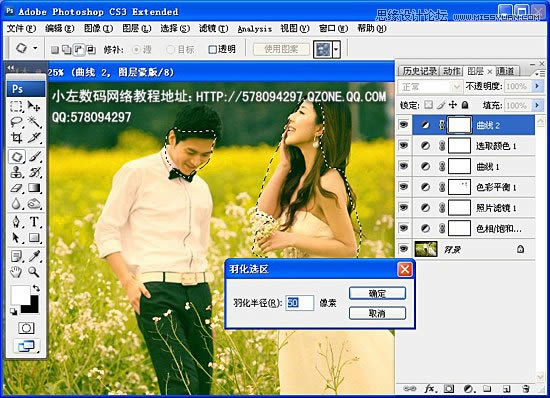Confirm feather with 确定 button
This screenshot has height=398, width=550.
pyautogui.click(x=377, y=293)
